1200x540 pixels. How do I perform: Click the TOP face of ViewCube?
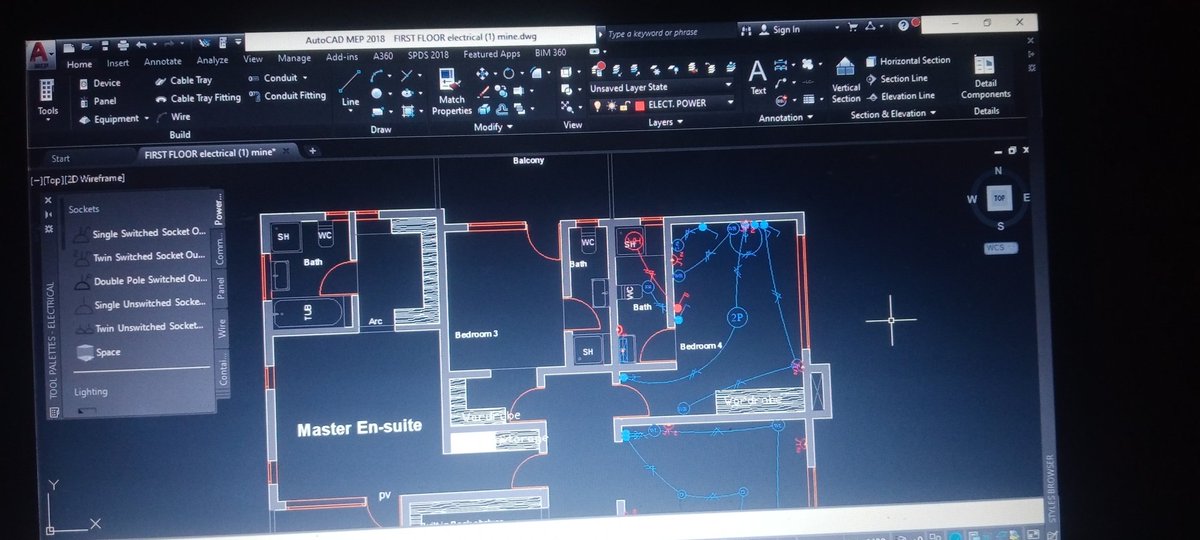(998, 198)
